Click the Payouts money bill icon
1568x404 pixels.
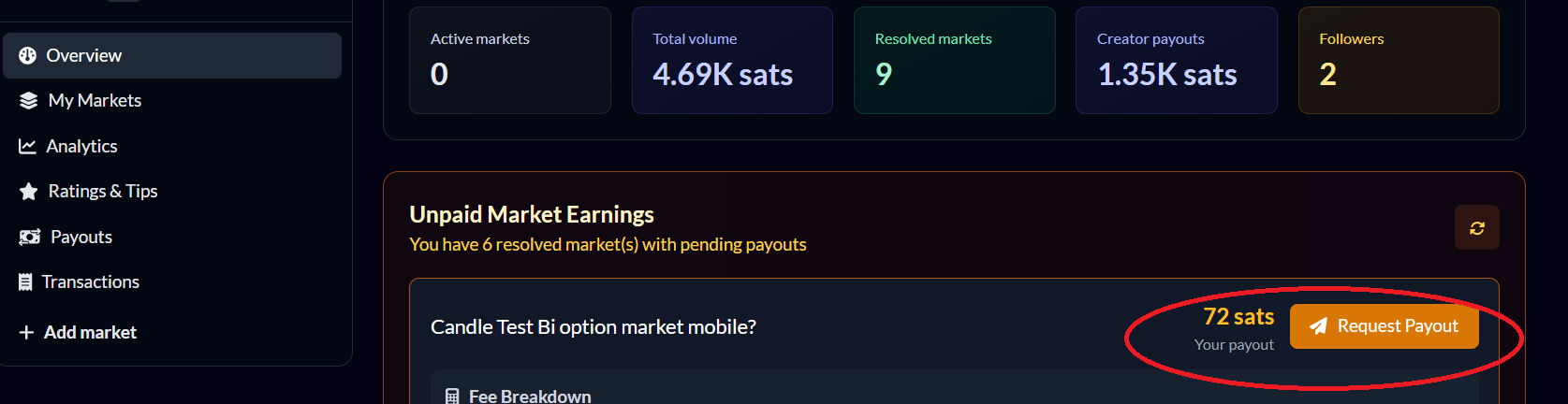30,238
